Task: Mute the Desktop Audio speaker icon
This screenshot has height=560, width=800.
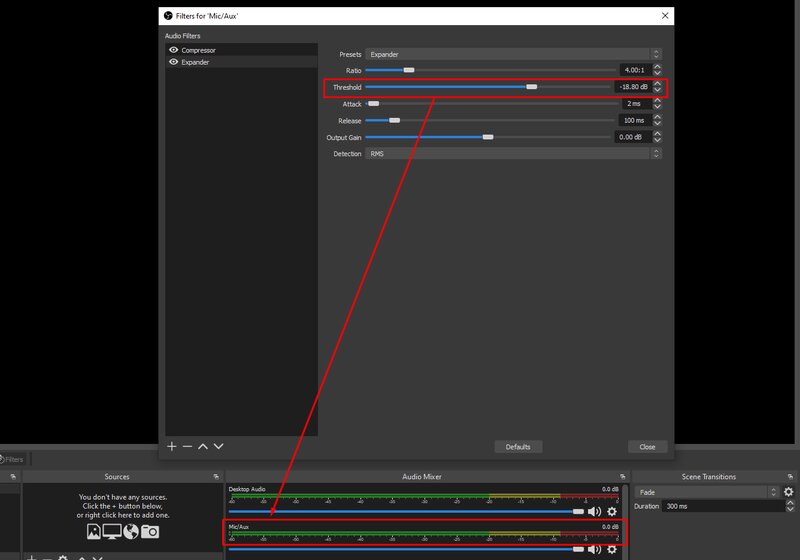Action: pyautogui.click(x=594, y=511)
